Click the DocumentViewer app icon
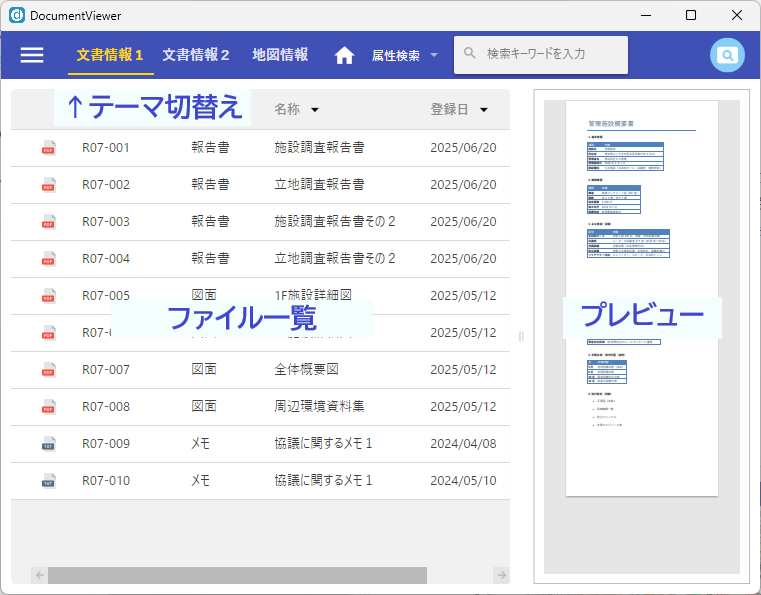 [x=17, y=15]
